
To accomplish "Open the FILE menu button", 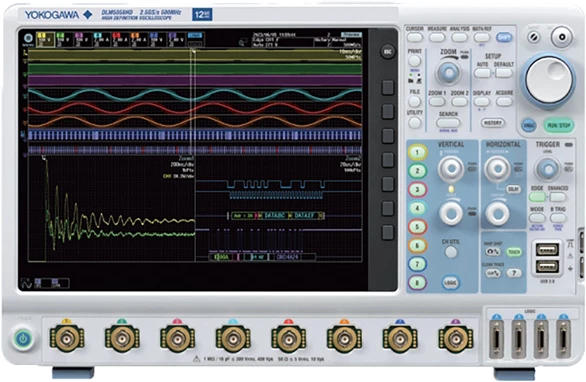I will point(414,101).
